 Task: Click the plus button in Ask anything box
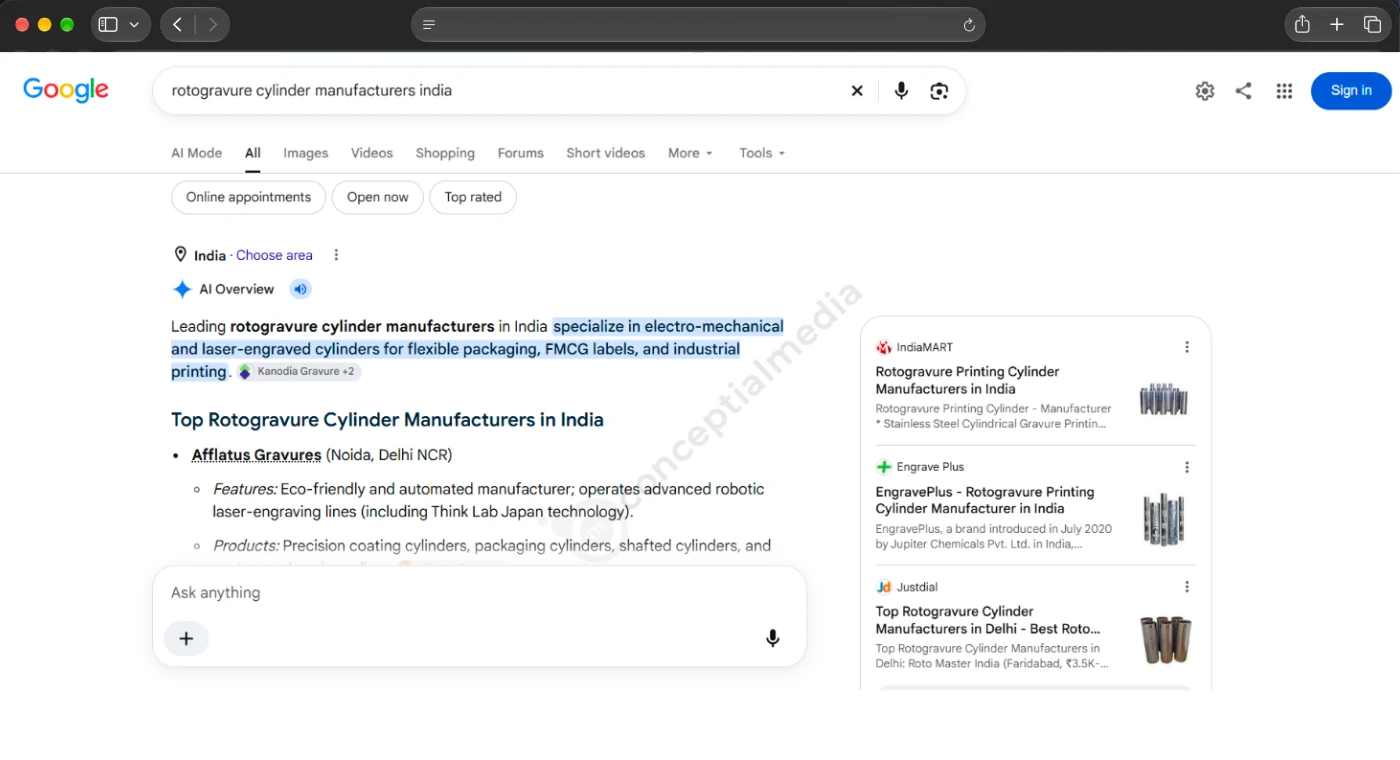[186, 638]
